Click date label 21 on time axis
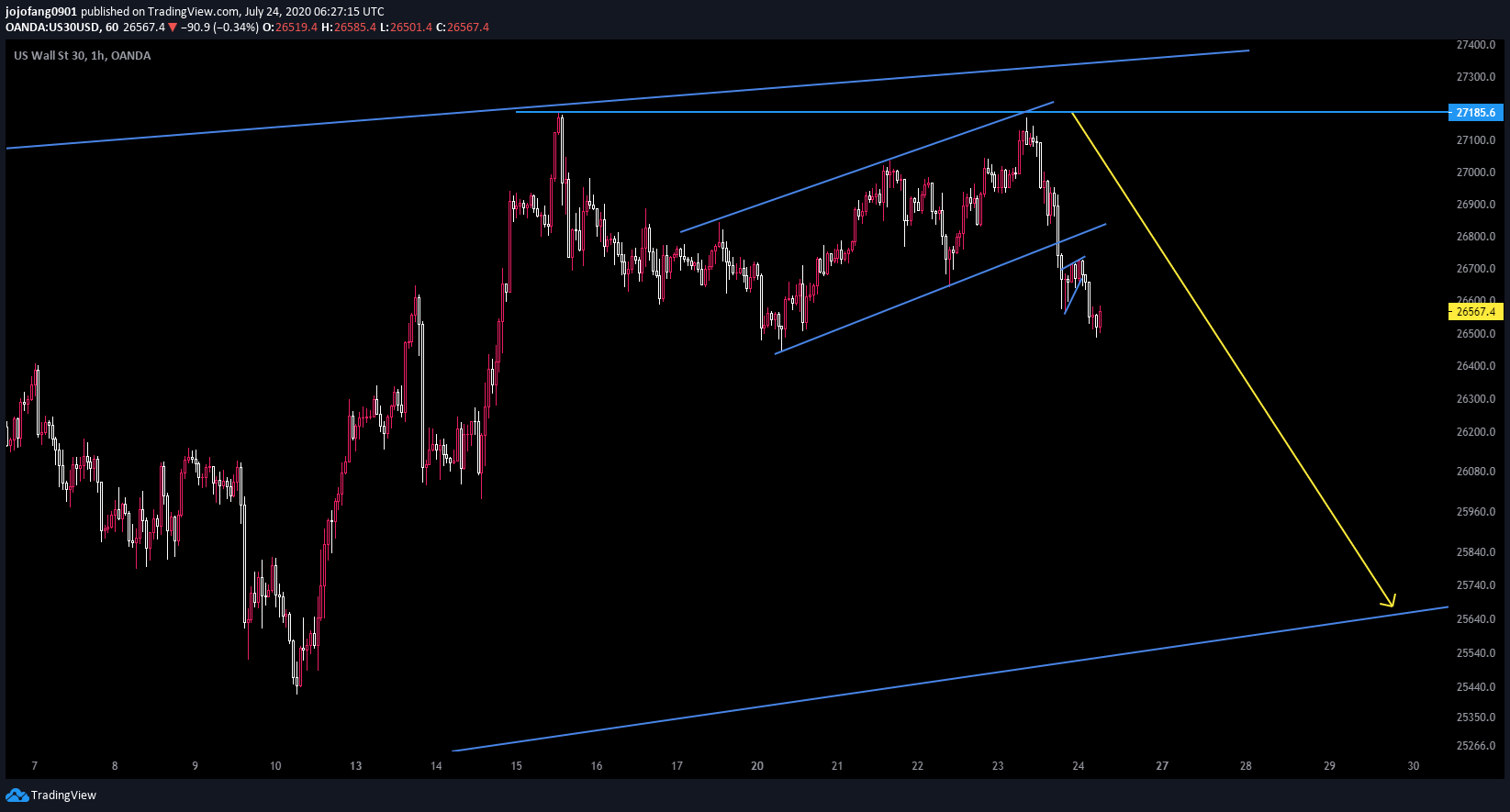This screenshot has width=1510, height=812. pos(837,766)
